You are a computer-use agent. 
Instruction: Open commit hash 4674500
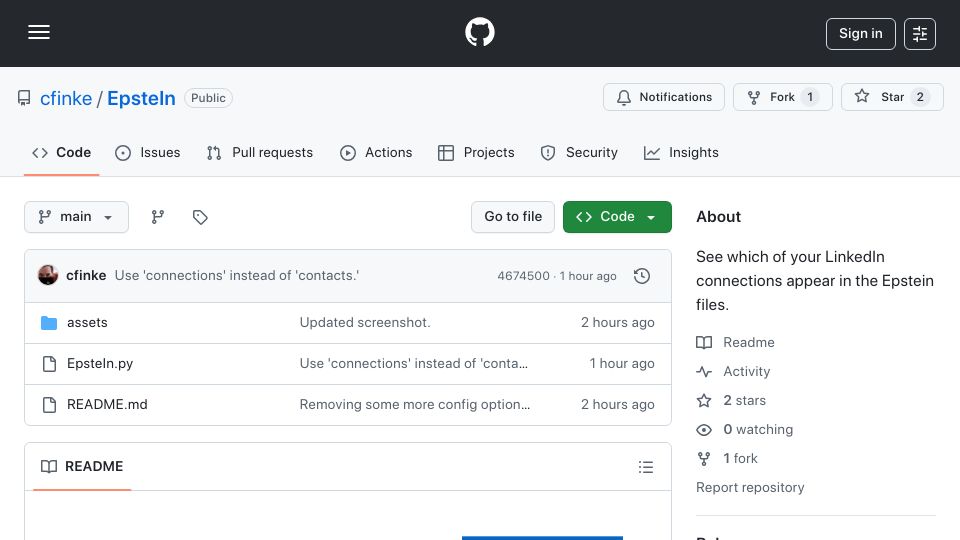(523, 276)
